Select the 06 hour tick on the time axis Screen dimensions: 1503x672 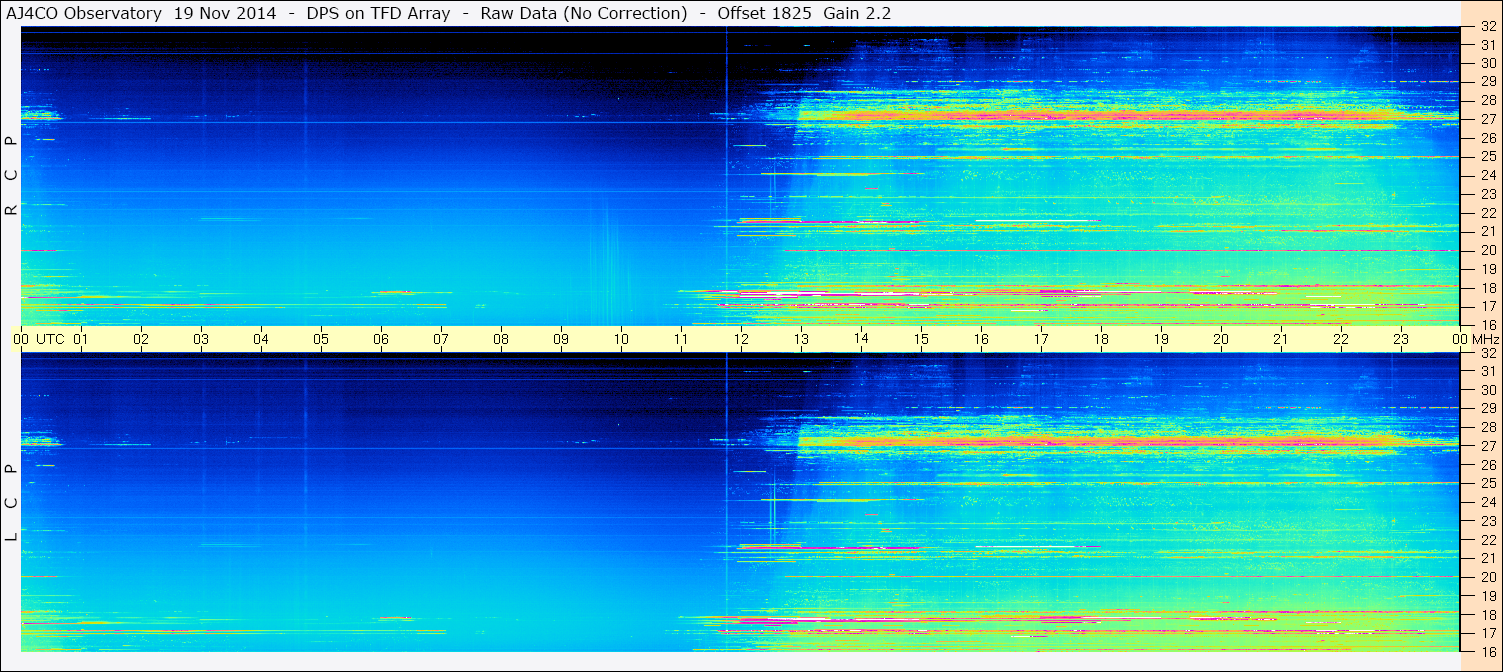(x=381, y=339)
